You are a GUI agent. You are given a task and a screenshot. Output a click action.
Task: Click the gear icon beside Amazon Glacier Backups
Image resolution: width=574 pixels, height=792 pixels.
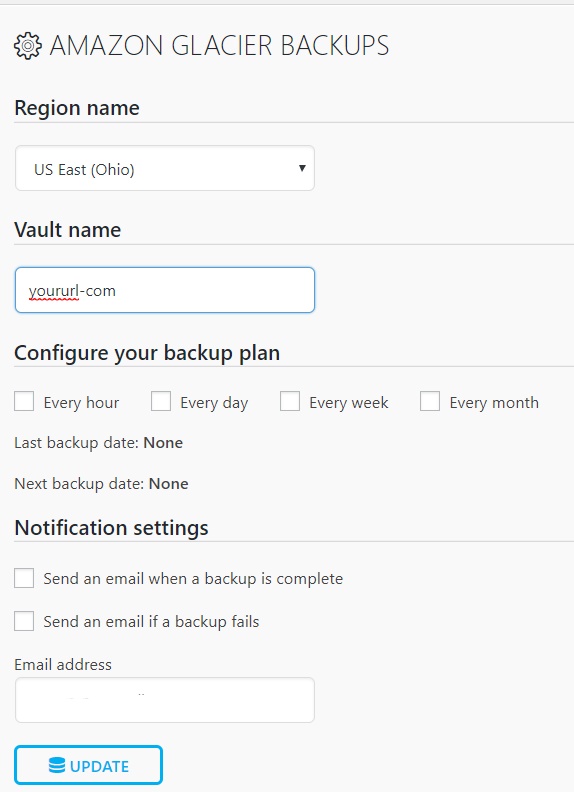click(28, 46)
